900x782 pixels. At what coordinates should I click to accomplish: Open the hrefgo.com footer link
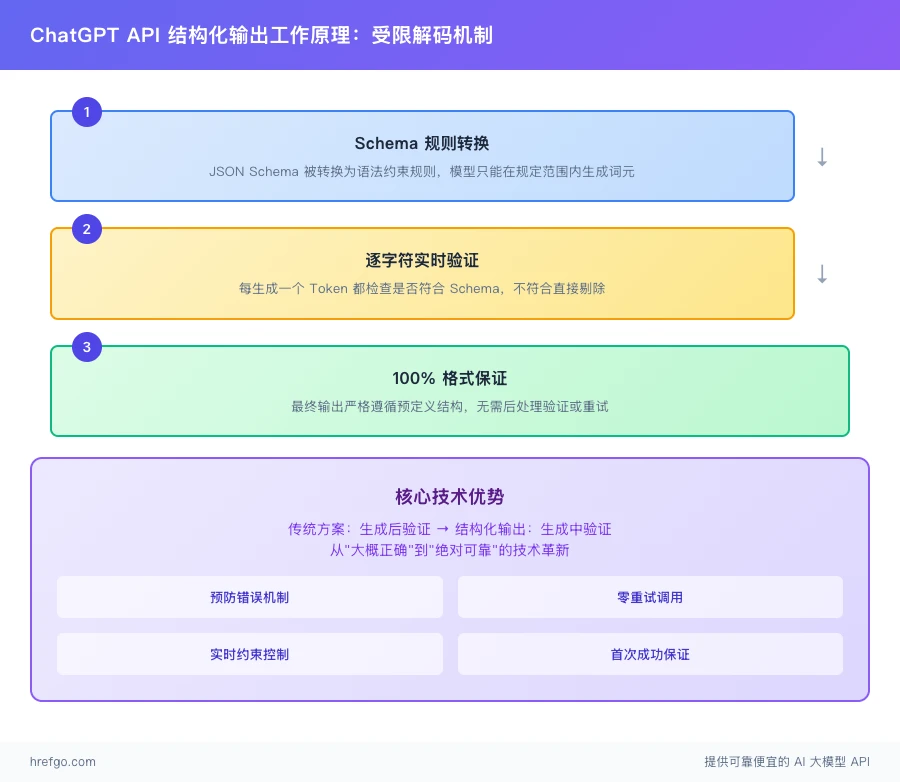[x=63, y=761]
